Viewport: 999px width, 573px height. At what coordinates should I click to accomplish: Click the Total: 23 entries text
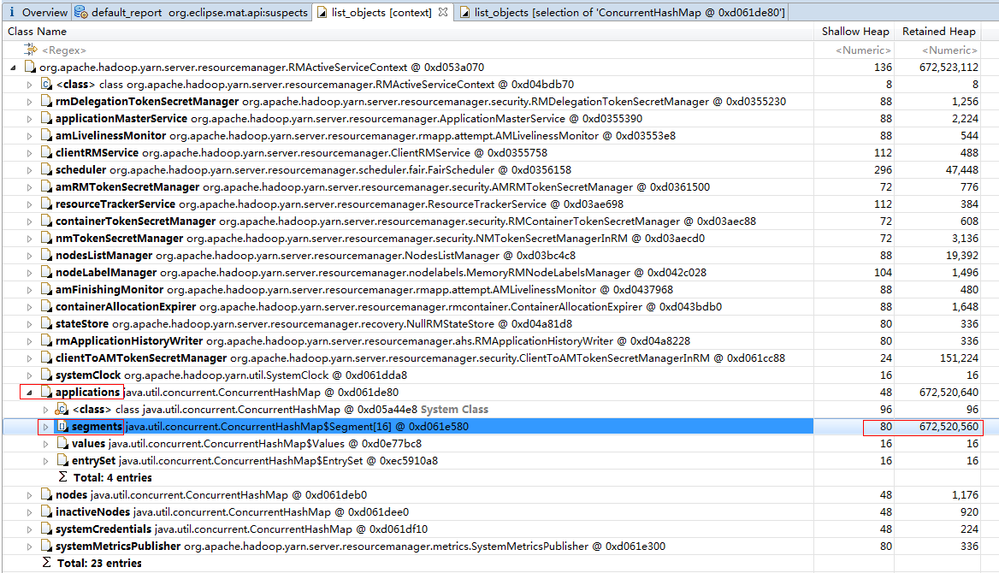99,563
